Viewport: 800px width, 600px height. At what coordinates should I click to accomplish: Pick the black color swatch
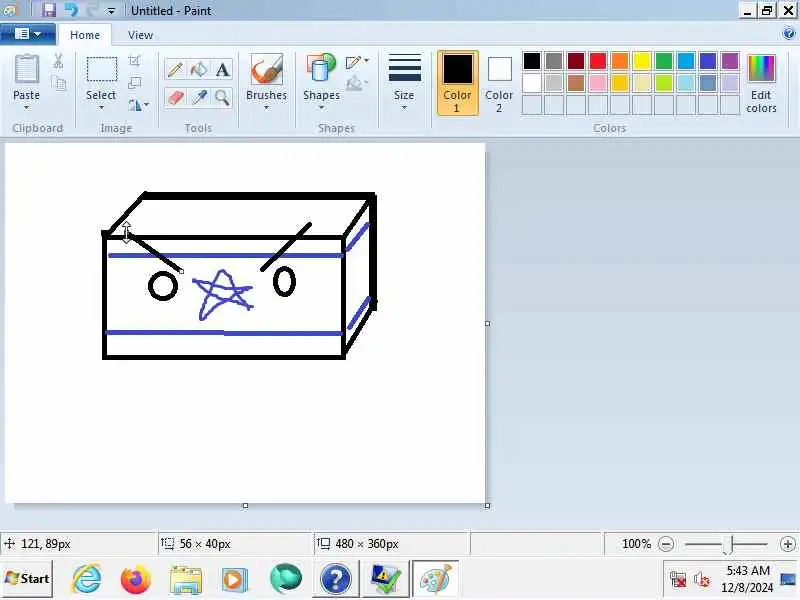pyautogui.click(x=532, y=61)
